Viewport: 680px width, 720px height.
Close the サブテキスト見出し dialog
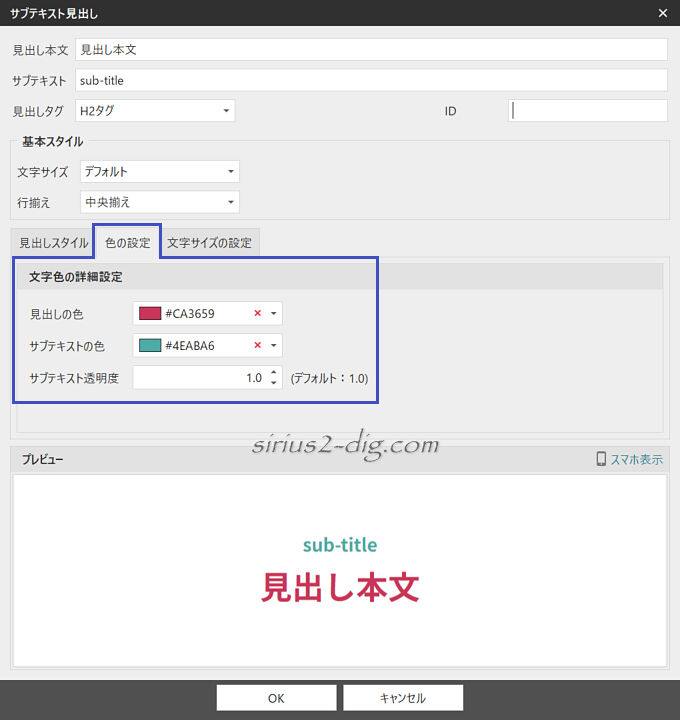coord(662,13)
